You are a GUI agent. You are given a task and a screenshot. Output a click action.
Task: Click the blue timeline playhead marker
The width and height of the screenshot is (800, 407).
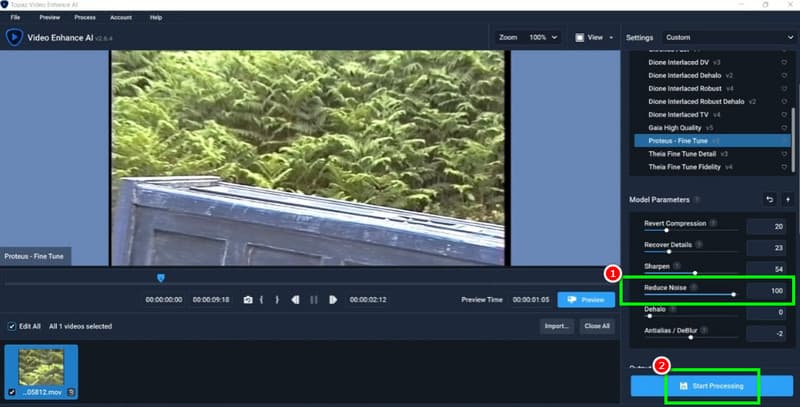tap(161, 278)
